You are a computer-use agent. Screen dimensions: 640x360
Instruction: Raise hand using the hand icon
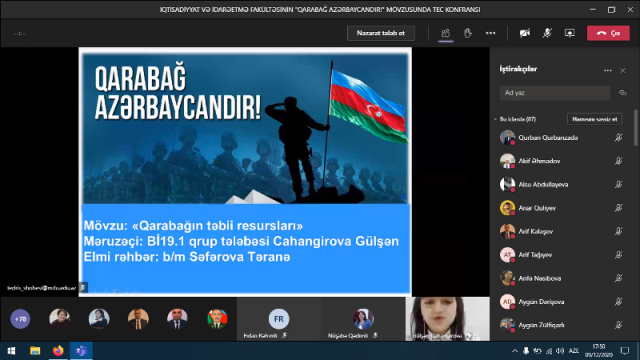point(468,33)
